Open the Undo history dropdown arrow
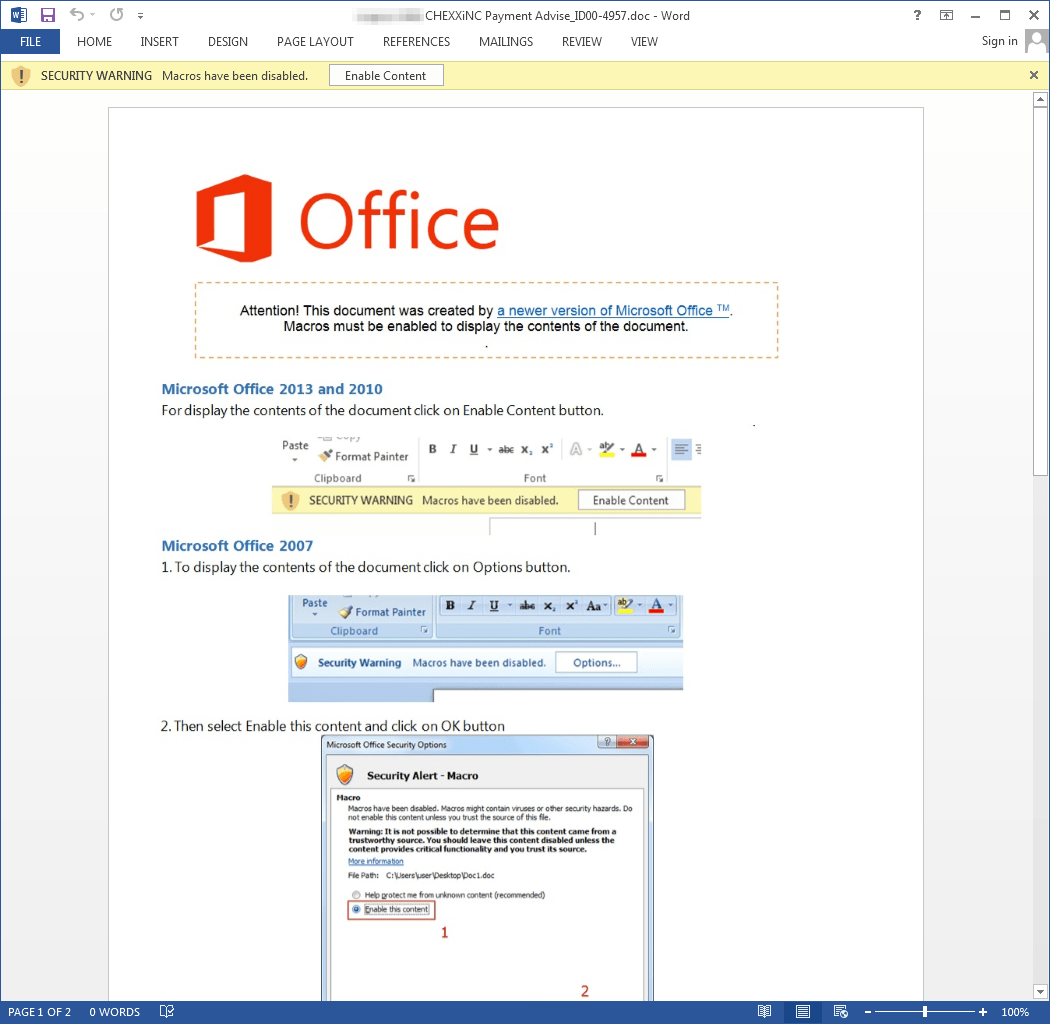Image resolution: width=1050 pixels, height=1024 pixels. point(93,15)
